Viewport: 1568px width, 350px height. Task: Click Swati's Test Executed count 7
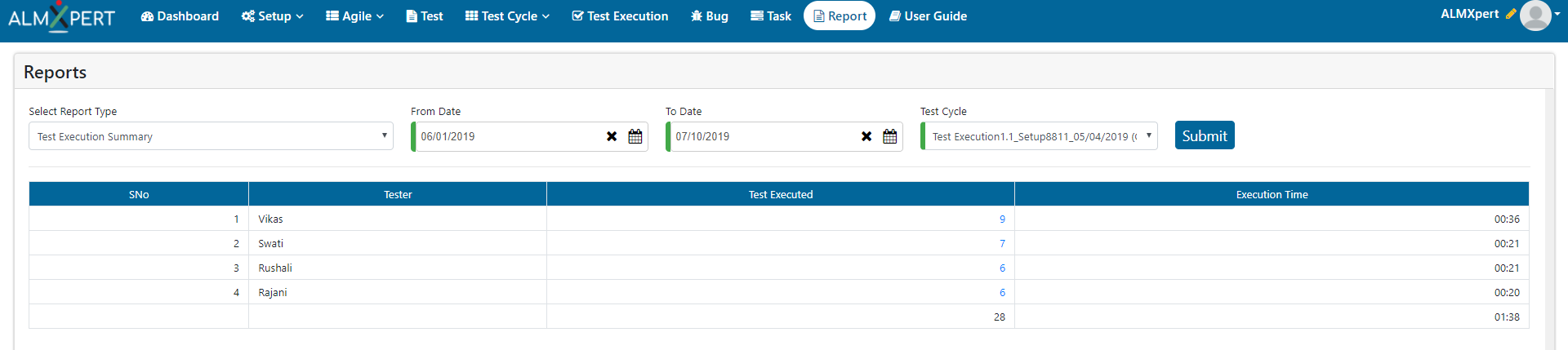pyautogui.click(x=1002, y=243)
